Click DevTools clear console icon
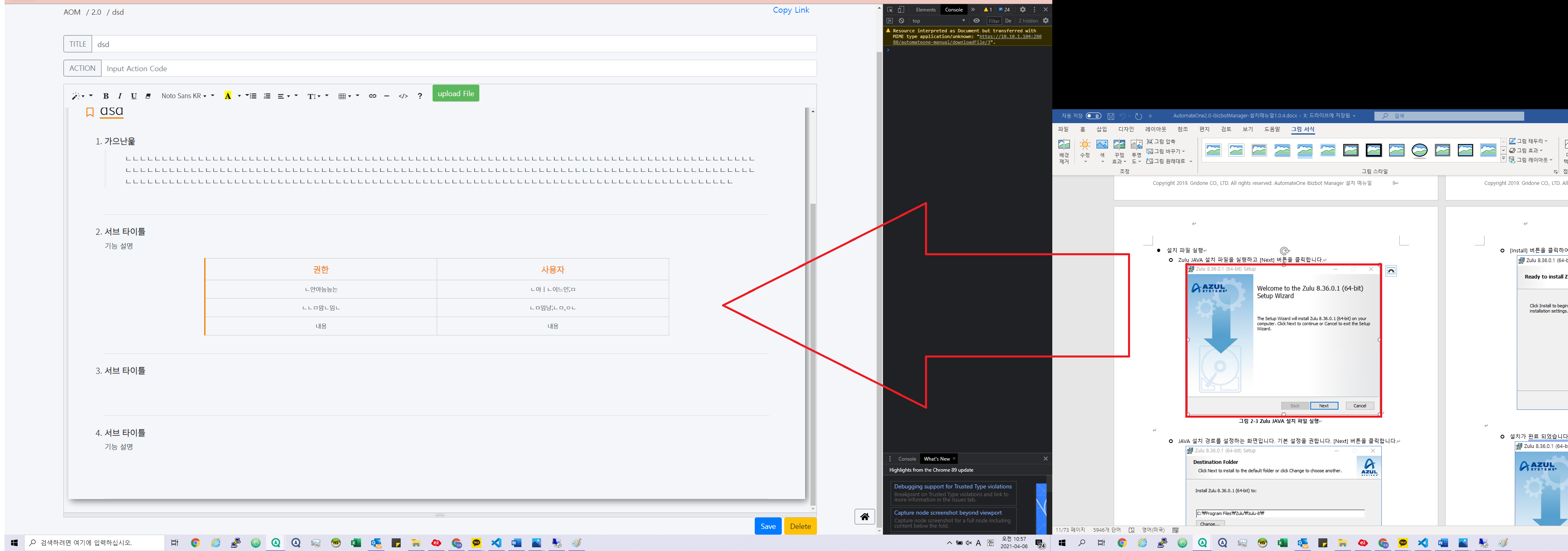The height and width of the screenshot is (551, 1568). pyautogui.click(x=902, y=21)
